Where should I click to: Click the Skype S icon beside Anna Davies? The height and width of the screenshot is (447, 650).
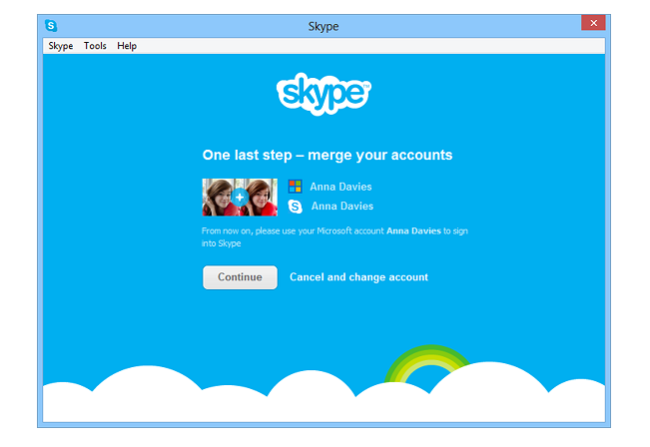295,206
